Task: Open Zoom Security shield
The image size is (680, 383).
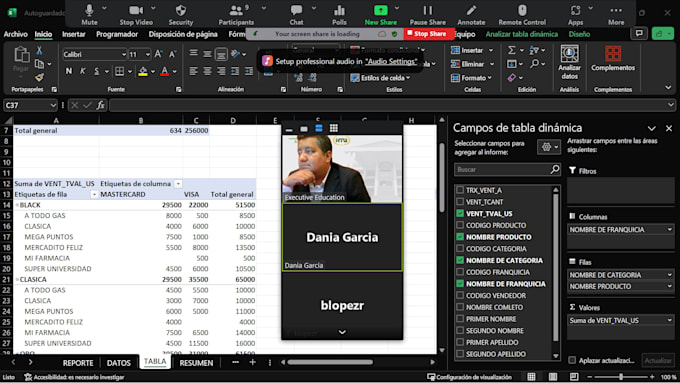Action: pos(180,15)
